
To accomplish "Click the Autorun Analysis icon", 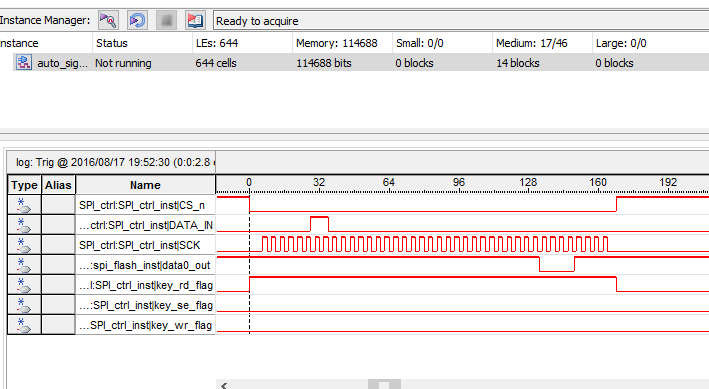I will pyautogui.click(x=137, y=20).
